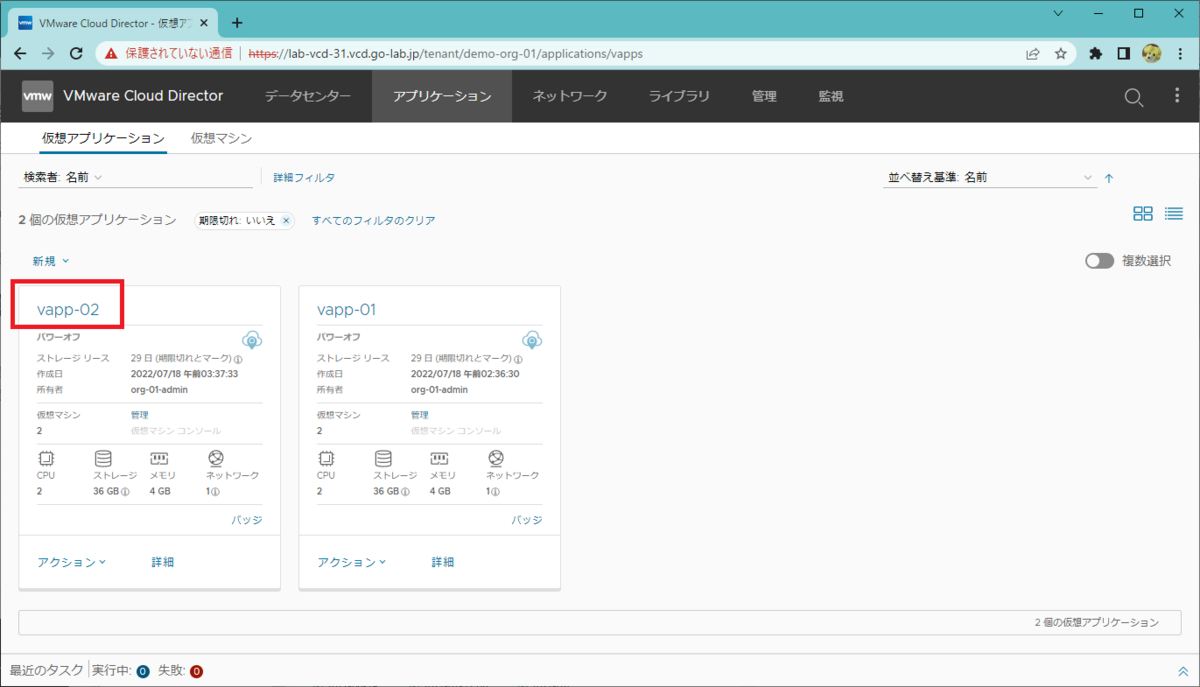This screenshot has width=1200, height=687.
Task: Open the 監視 menu
Action: [x=831, y=96]
